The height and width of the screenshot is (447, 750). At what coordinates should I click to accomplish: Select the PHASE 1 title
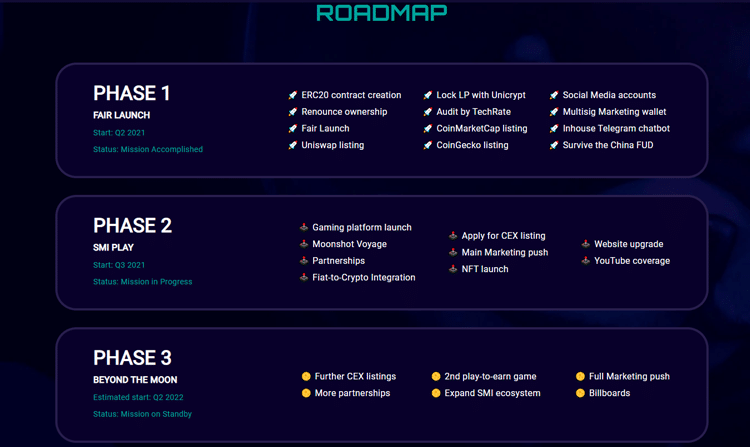coord(132,93)
